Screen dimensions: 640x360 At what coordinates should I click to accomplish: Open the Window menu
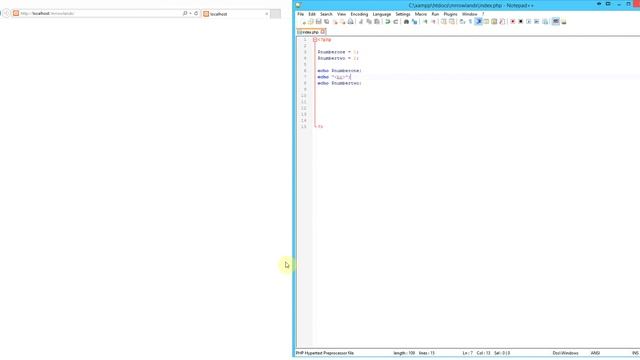pos(469,14)
